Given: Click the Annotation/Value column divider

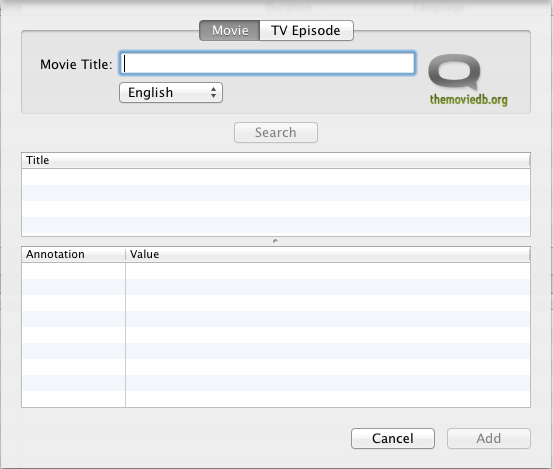Looking at the screenshot, I should click(x=125, y=254).
